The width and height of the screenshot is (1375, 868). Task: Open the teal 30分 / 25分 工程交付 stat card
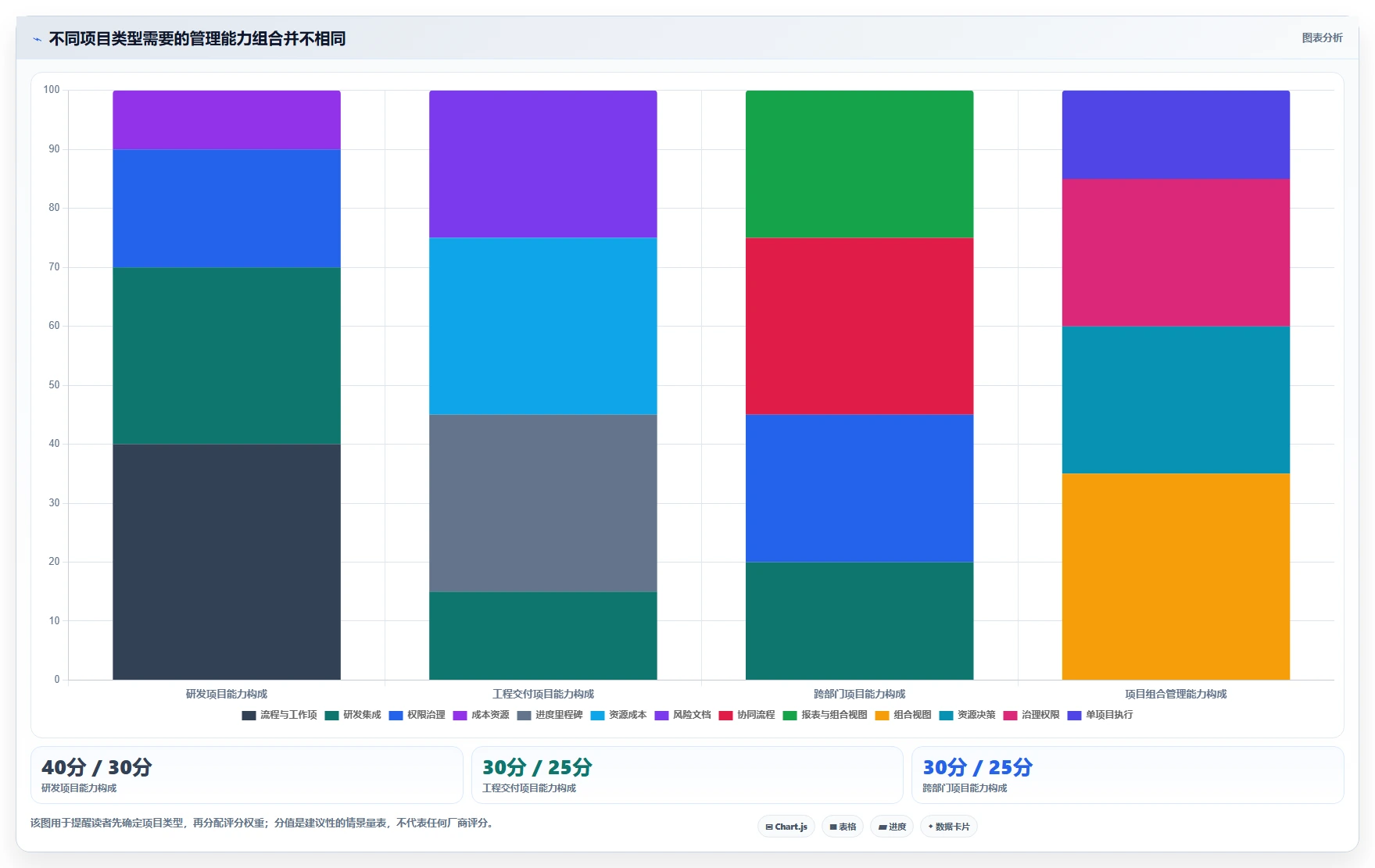click(687, 775)
